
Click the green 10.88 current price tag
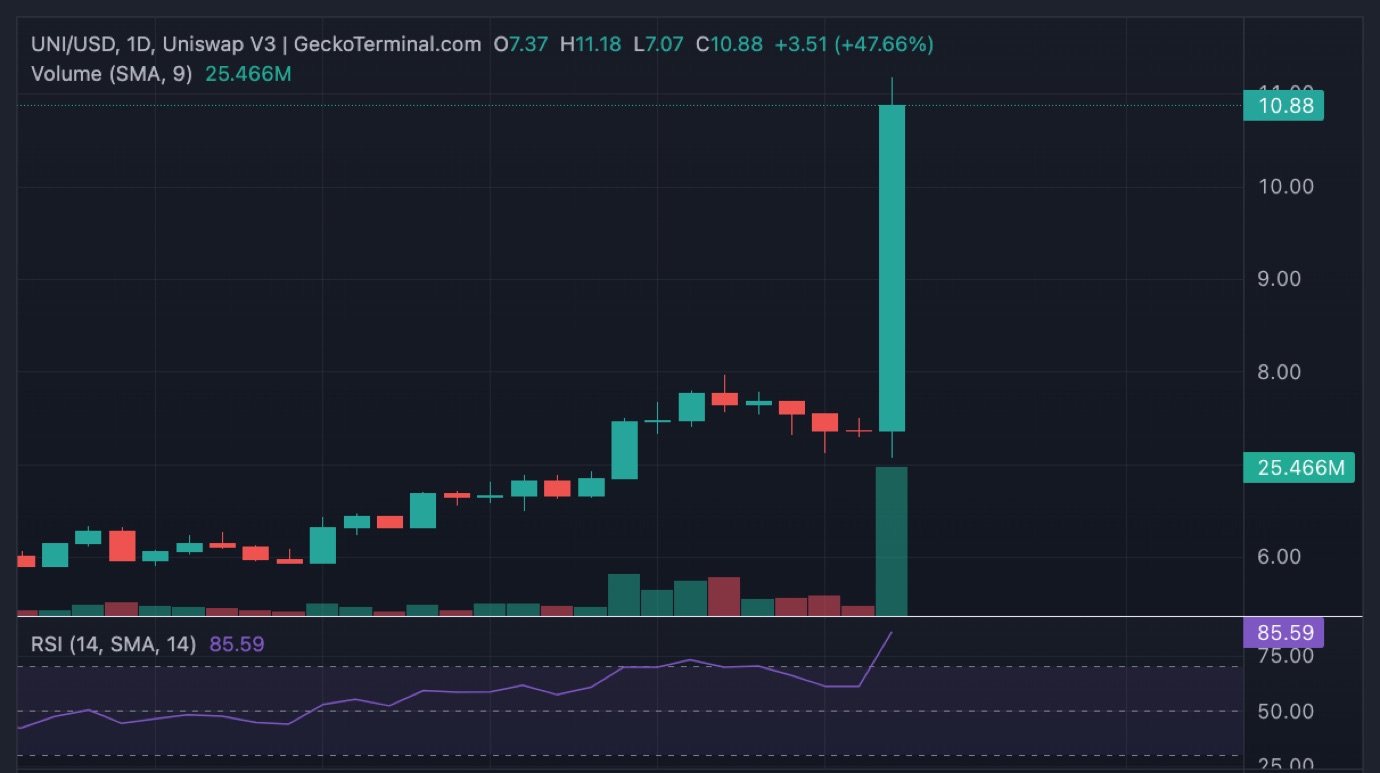click(x=1282, y=105)
